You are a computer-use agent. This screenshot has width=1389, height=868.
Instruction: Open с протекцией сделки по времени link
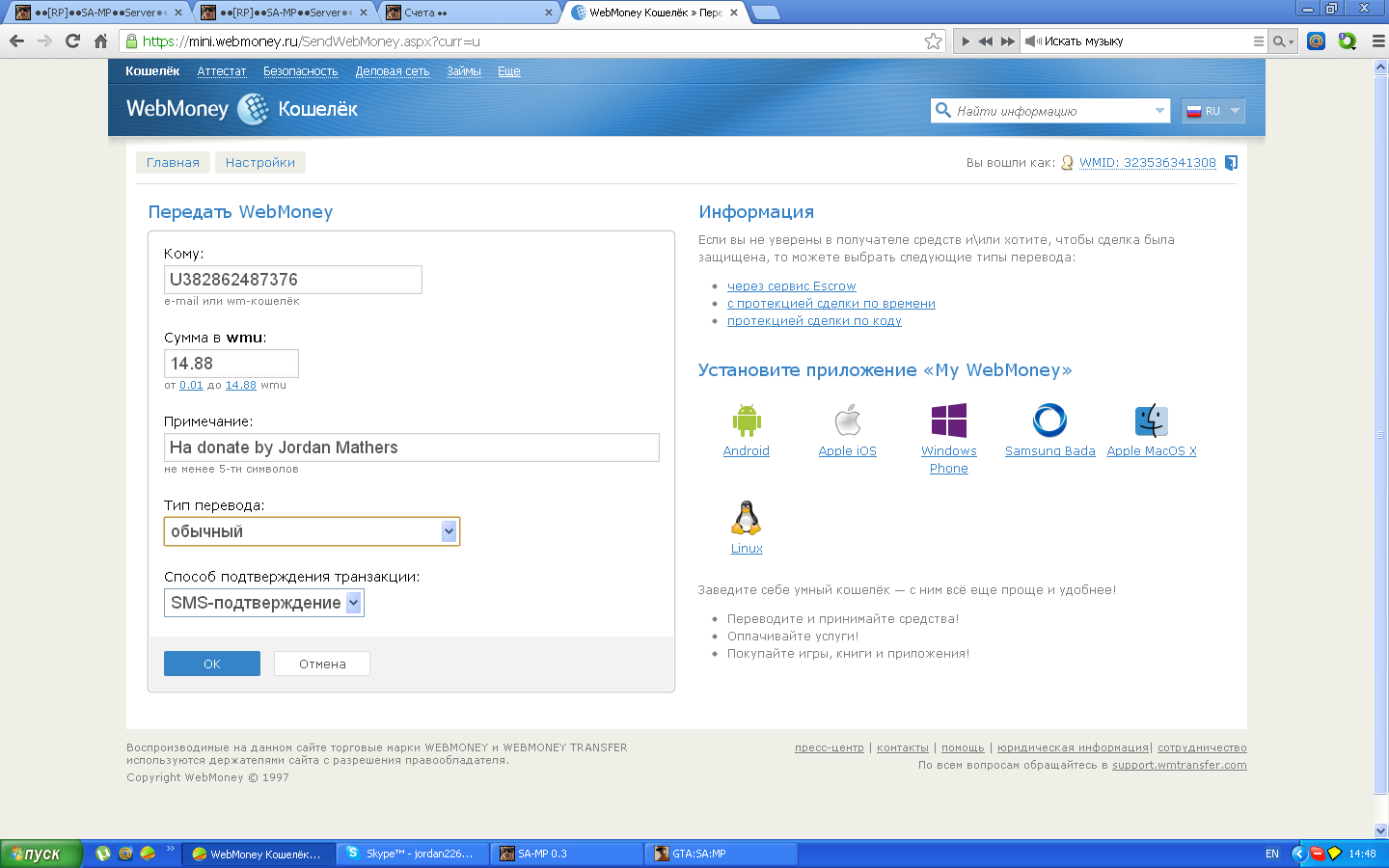click(x=831, y=304)
